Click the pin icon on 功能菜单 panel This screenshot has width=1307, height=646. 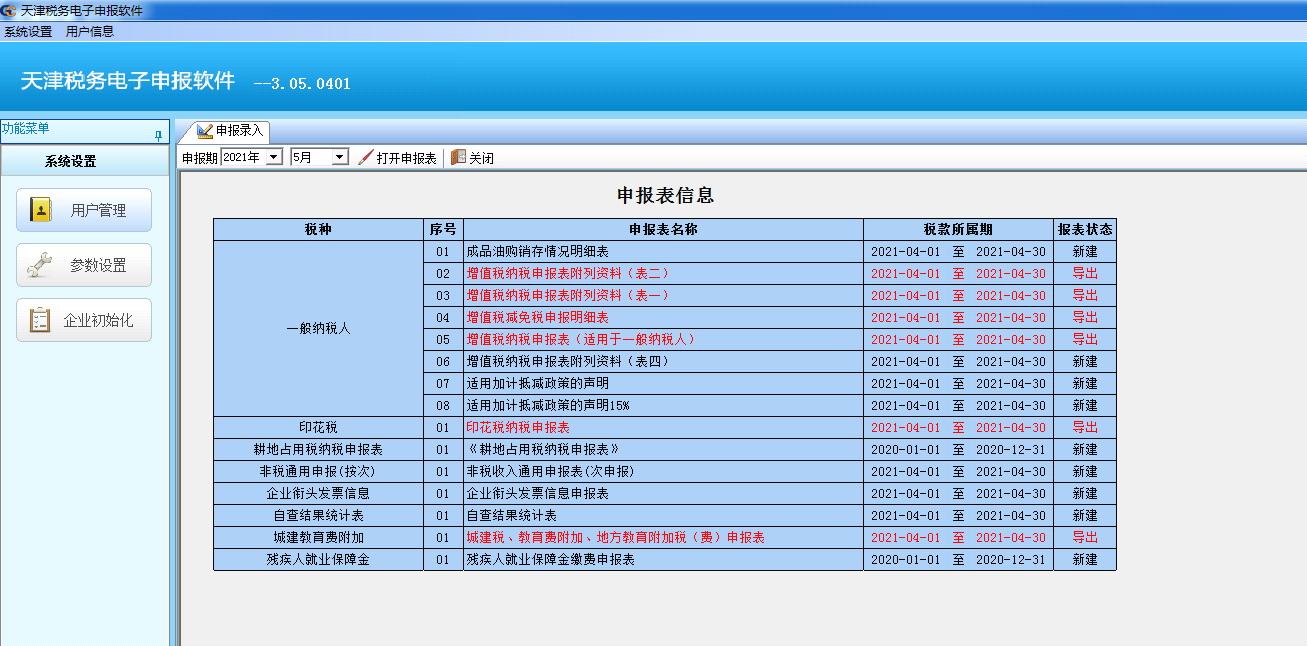point(158,135)
